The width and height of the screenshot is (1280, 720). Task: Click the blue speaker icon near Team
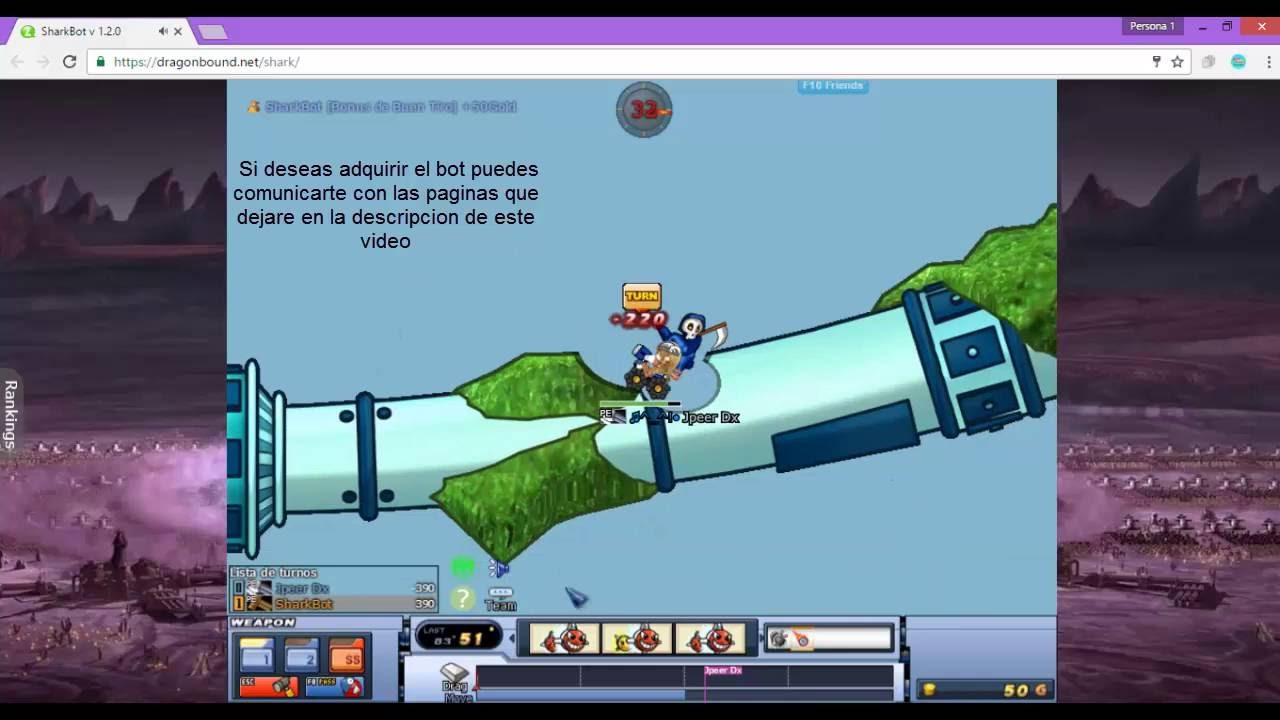click(499, 568)
